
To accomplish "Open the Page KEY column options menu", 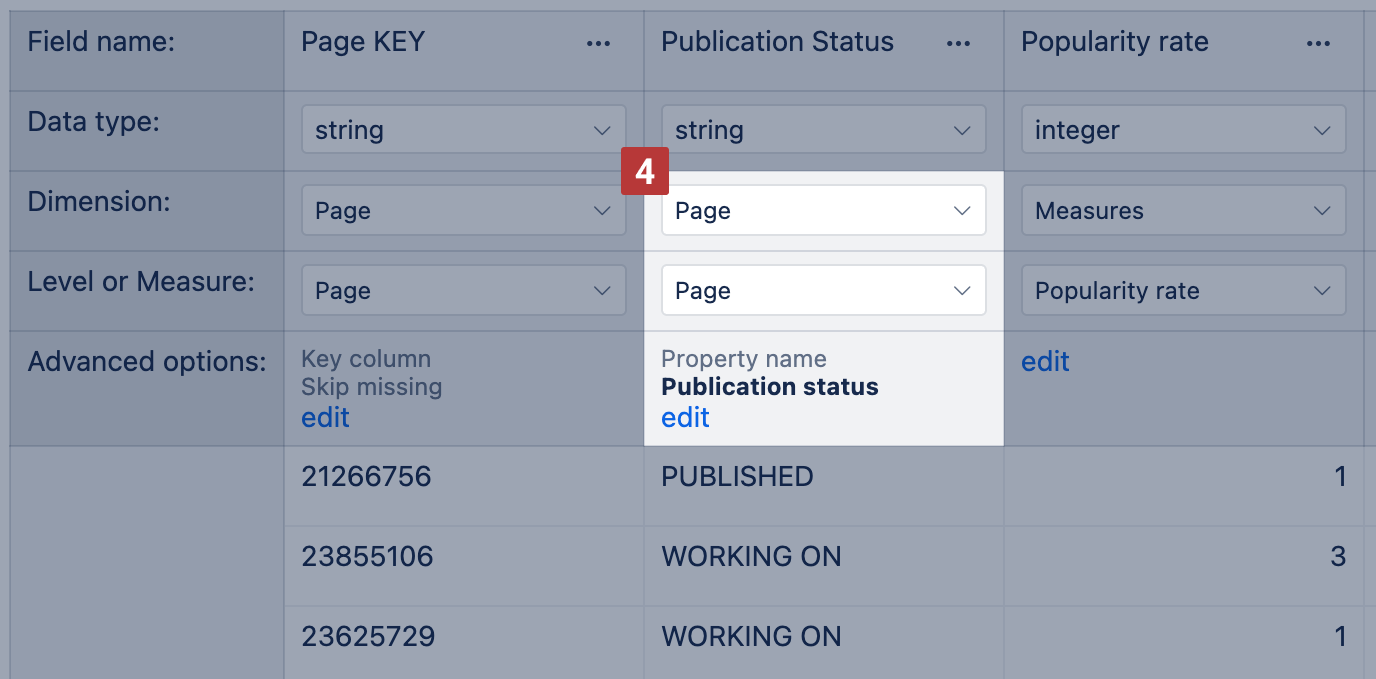I will tap(598, 43).
